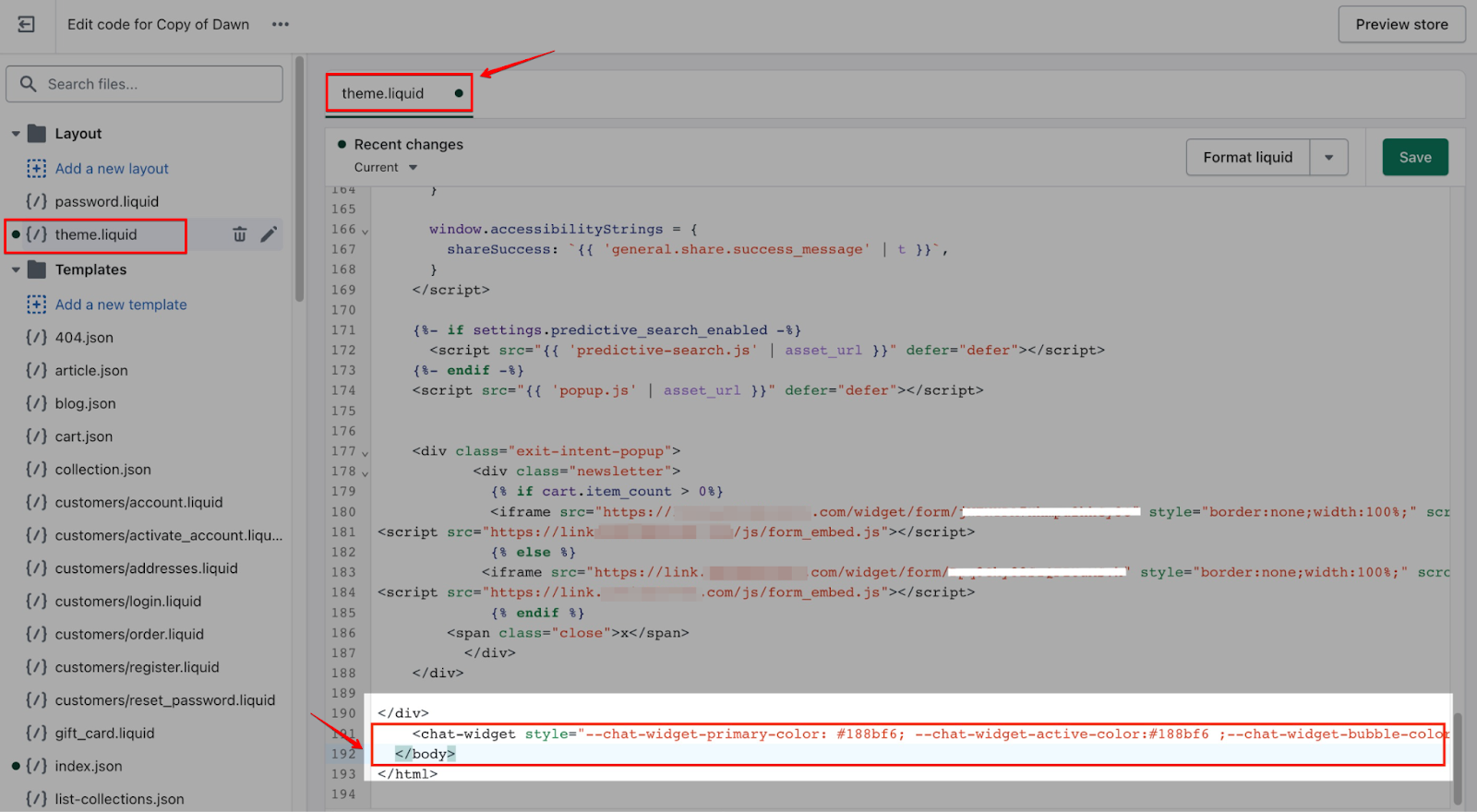Collapse the Layout folder section
The width and height of the screenshot is (1477, 812).
coord(16,134)
